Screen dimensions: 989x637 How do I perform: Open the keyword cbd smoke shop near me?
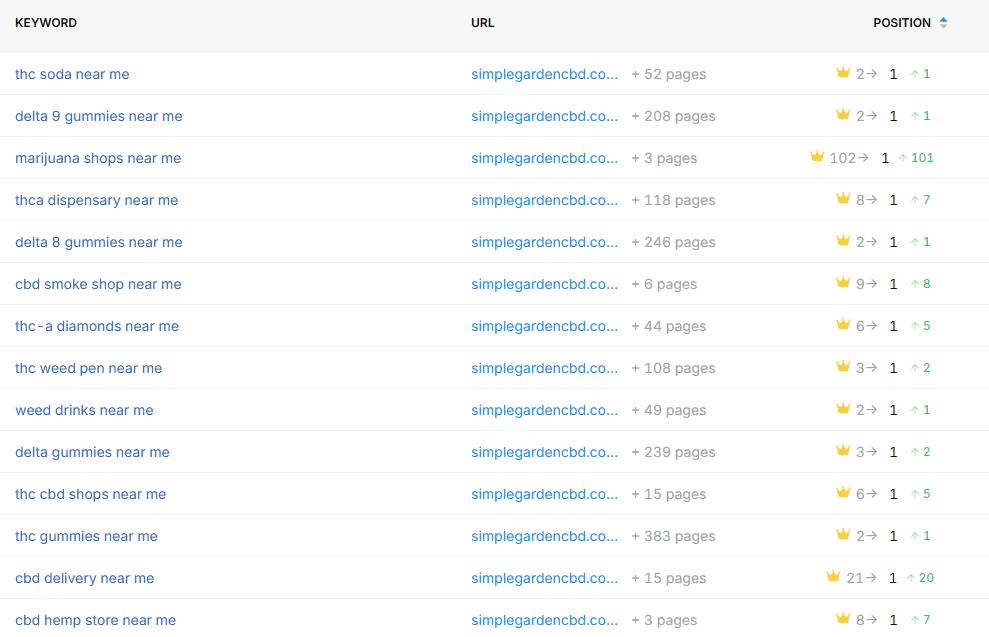click(98, 284)
